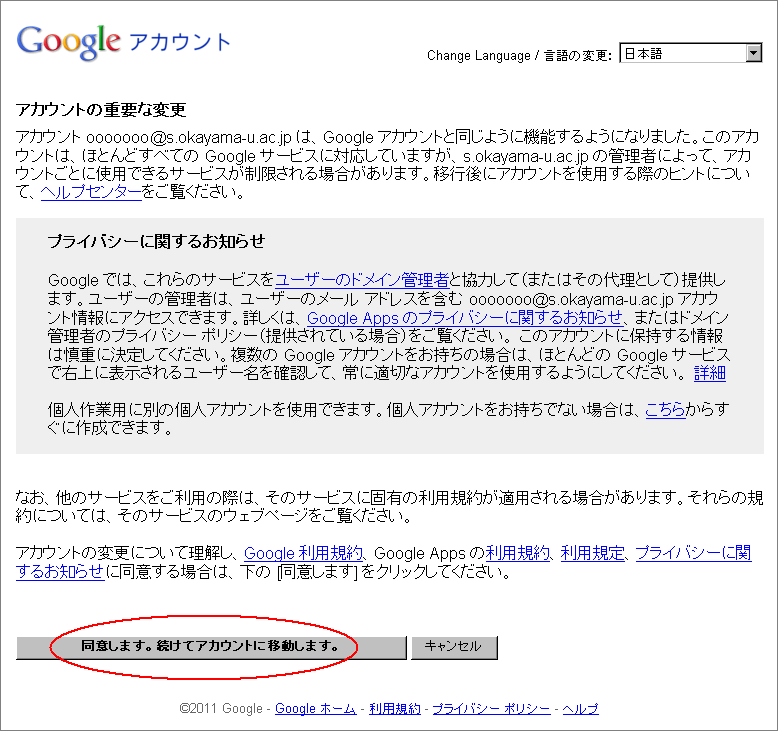Open Google Apps のプライバシーに関するお知らせ link

pos(464,318)
